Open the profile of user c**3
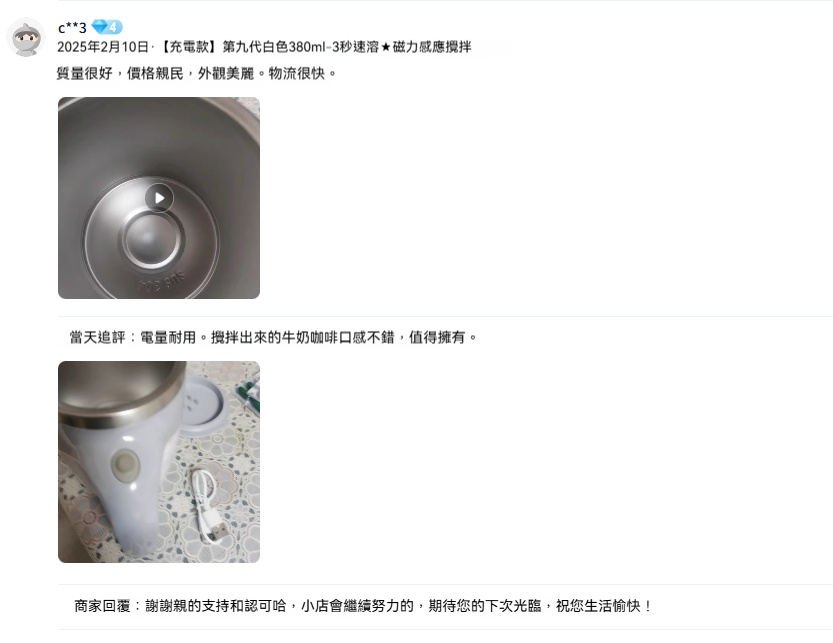This screenshot has height=643, width=833. (x=72, y=28)
